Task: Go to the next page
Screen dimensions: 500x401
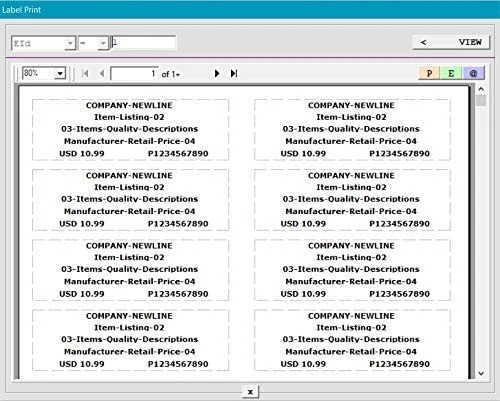Action: pos(217,73)
